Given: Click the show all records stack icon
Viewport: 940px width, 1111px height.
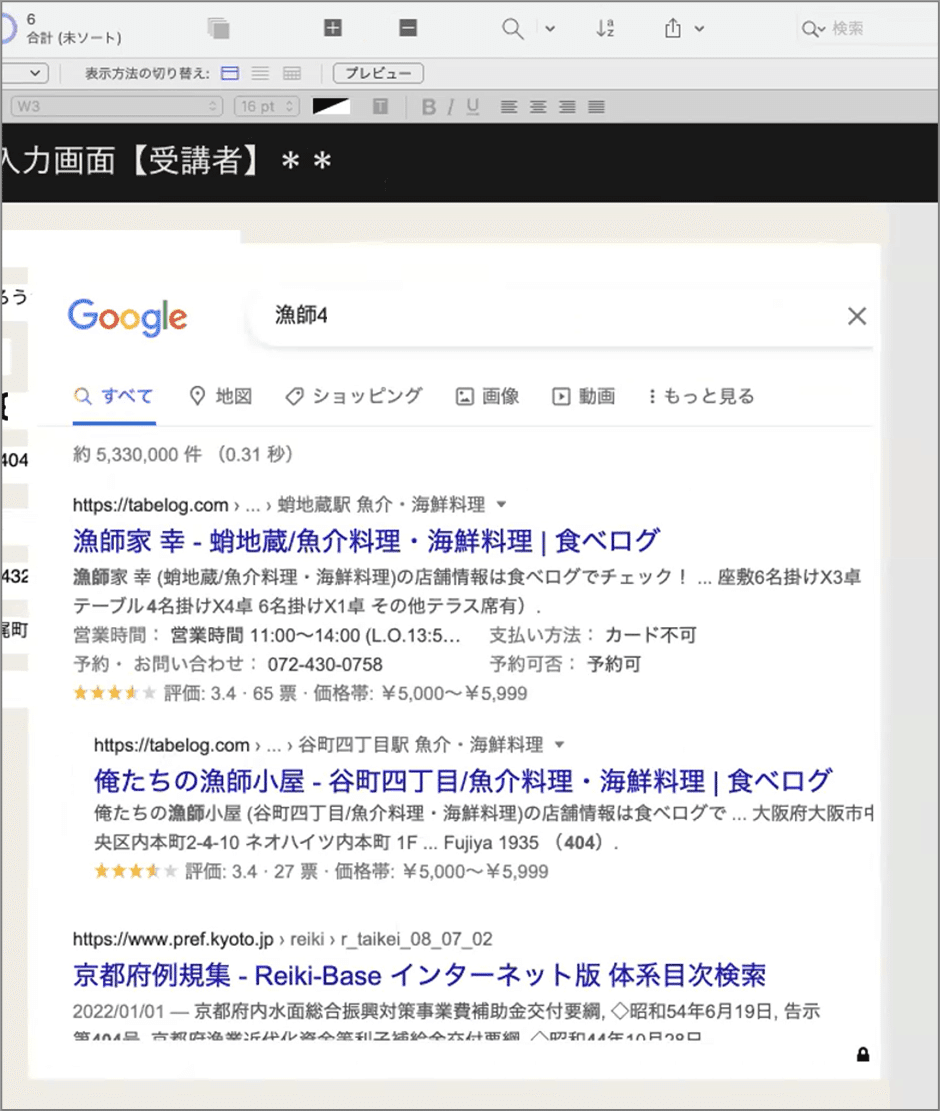Looking at the screenshot, I should 219,28.
